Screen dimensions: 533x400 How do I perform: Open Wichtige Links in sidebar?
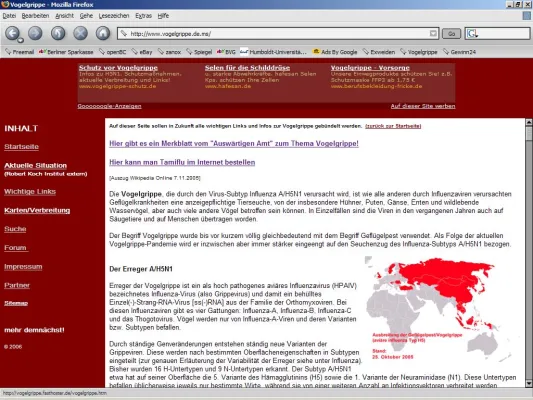pyautogui.click(x=30, y=192)
